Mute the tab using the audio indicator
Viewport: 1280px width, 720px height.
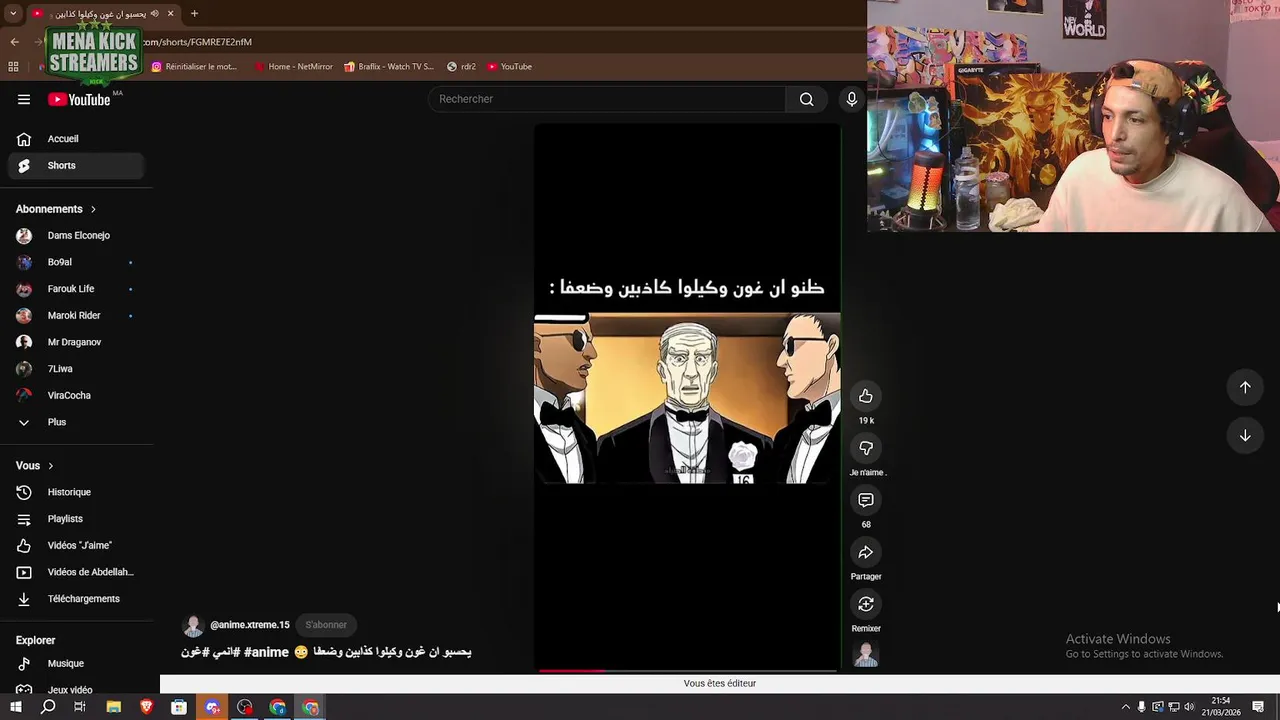click(x=155, y=14)
